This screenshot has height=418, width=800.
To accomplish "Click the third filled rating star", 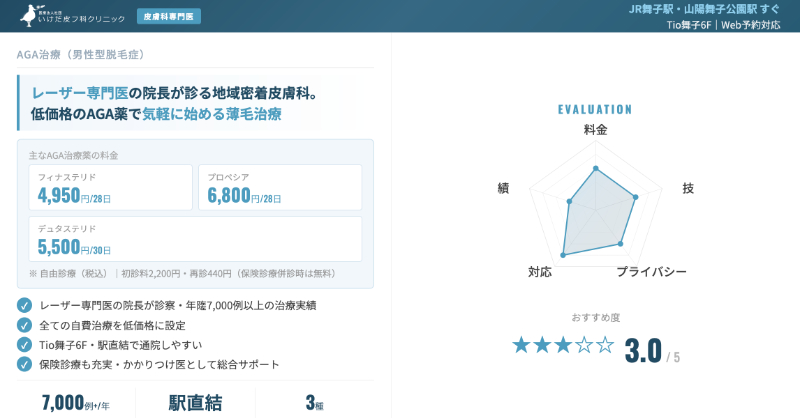I will point(563,346).
